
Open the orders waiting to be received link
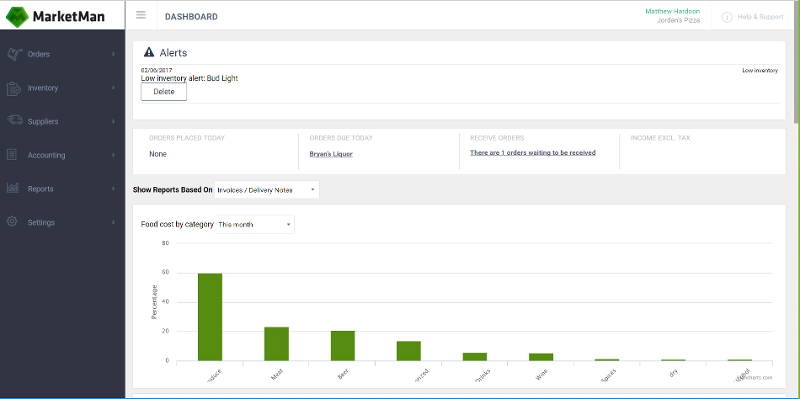tap(533, 153)
